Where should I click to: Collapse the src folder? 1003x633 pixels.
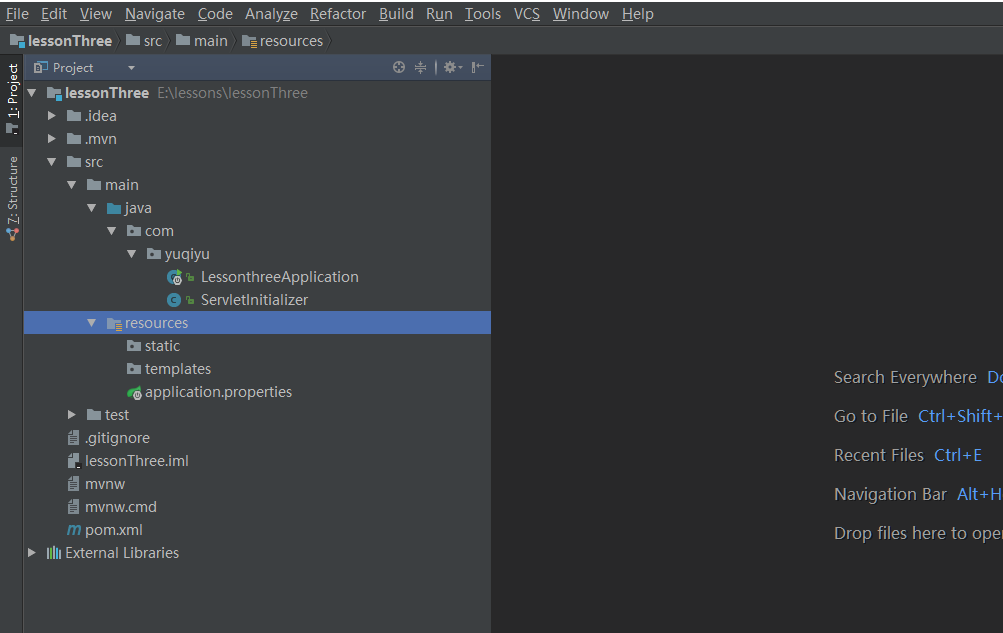coord(52,162)
